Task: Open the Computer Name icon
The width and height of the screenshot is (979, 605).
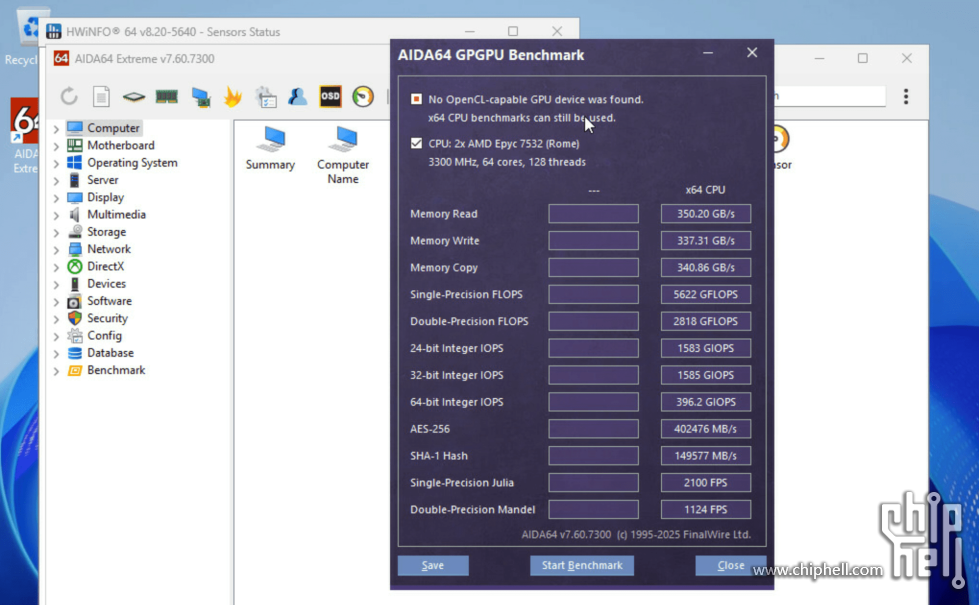Action: tap(343, 155)
